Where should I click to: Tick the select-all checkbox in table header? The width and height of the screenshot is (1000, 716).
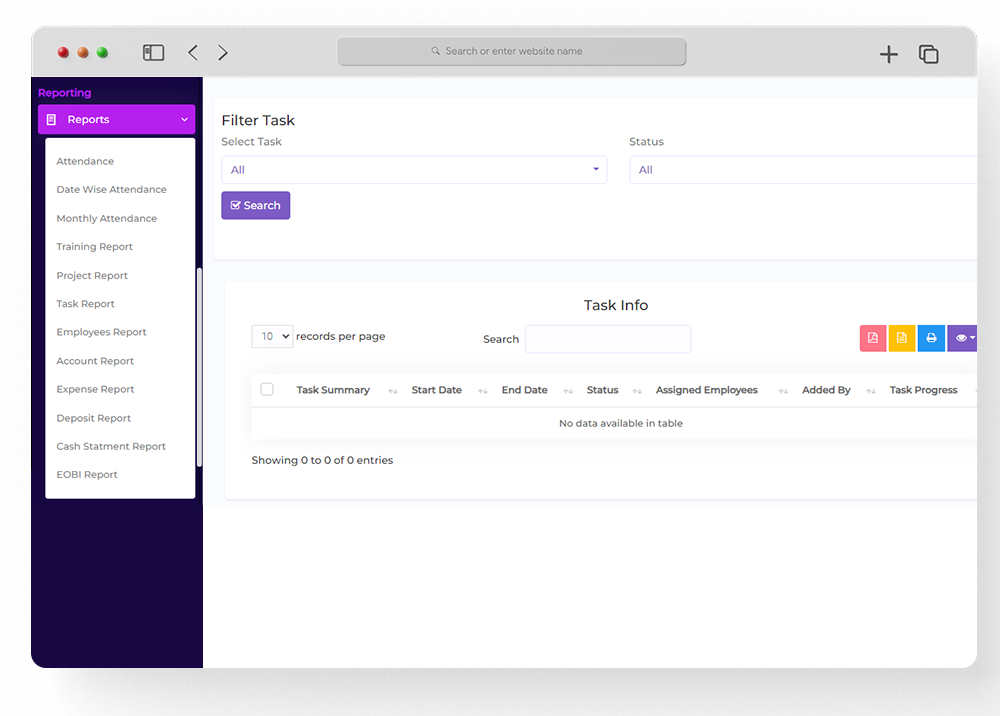click(x=267, y=389)
